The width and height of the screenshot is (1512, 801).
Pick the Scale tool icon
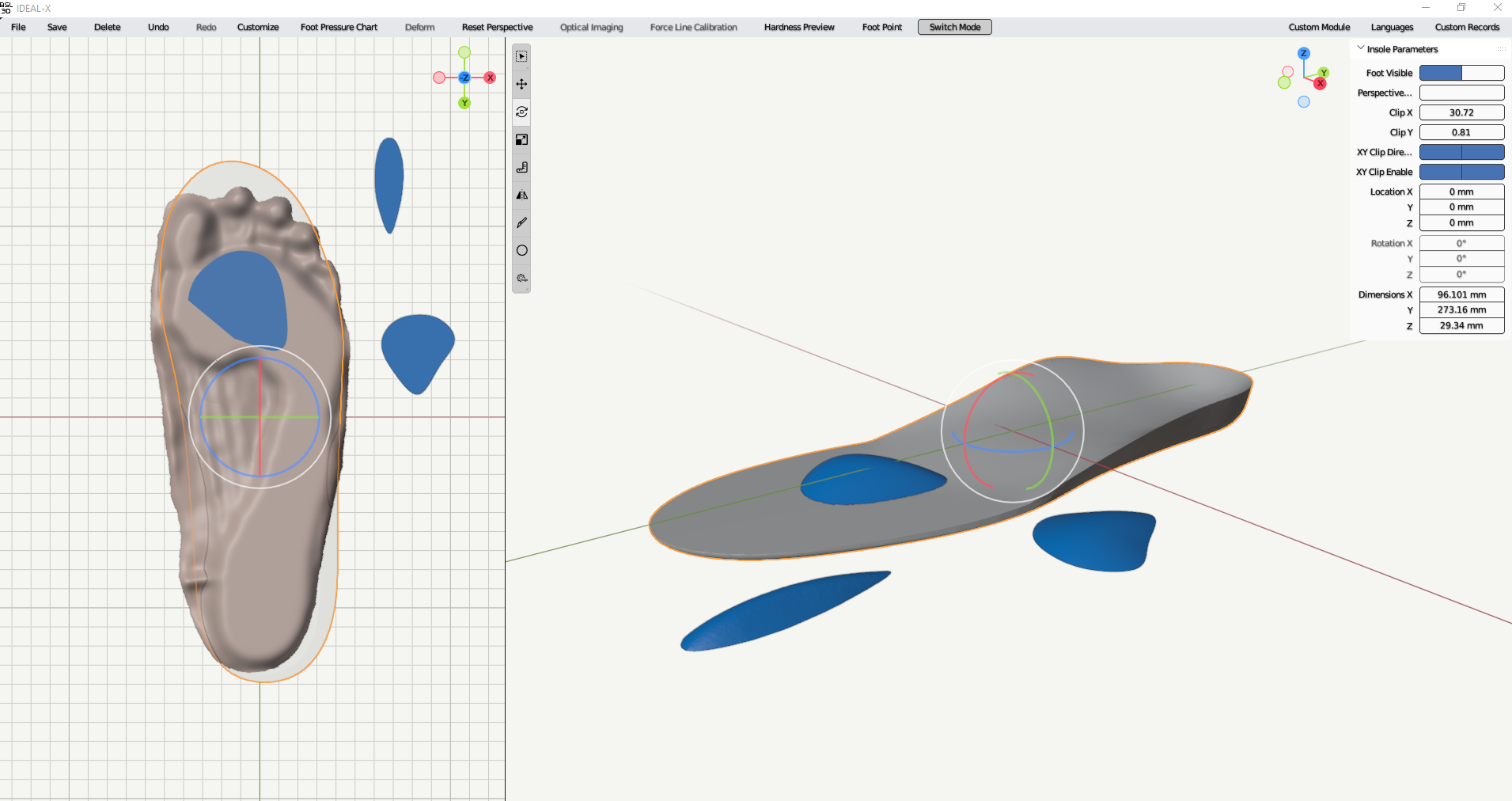pos(521,140)
